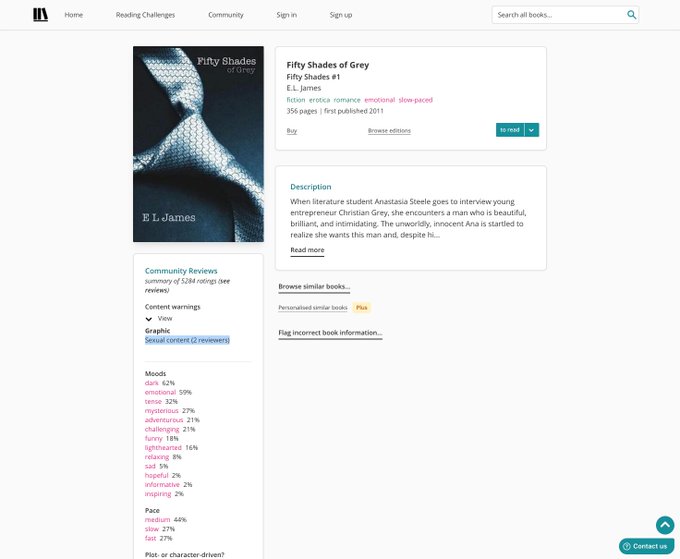Screen dimensions: 680x559
Task: Open the Home menu item
Action: point(74,15)
